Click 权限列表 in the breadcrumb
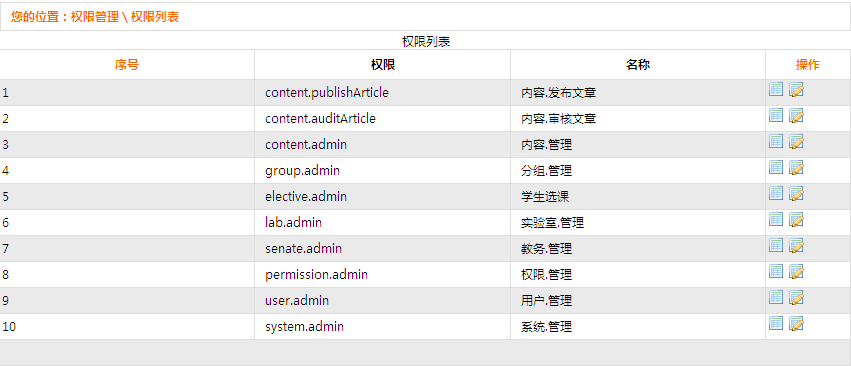 [x=155, y=17]
